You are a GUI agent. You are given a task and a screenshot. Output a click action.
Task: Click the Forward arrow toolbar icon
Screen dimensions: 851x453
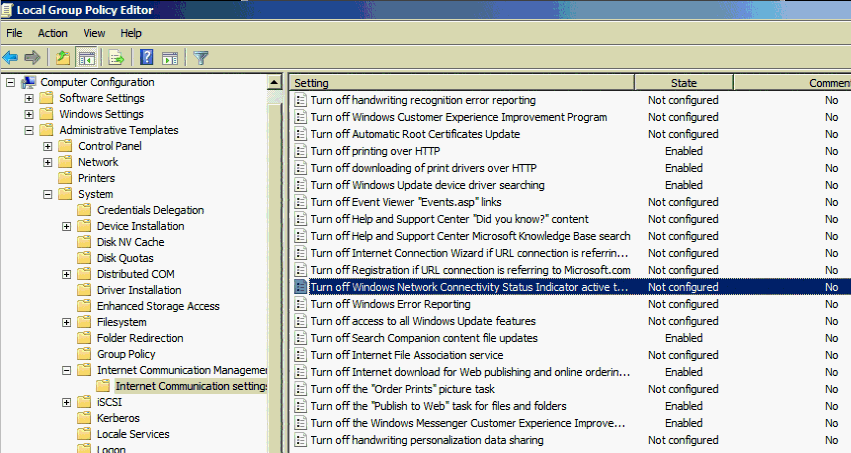(x=32, y=57)
